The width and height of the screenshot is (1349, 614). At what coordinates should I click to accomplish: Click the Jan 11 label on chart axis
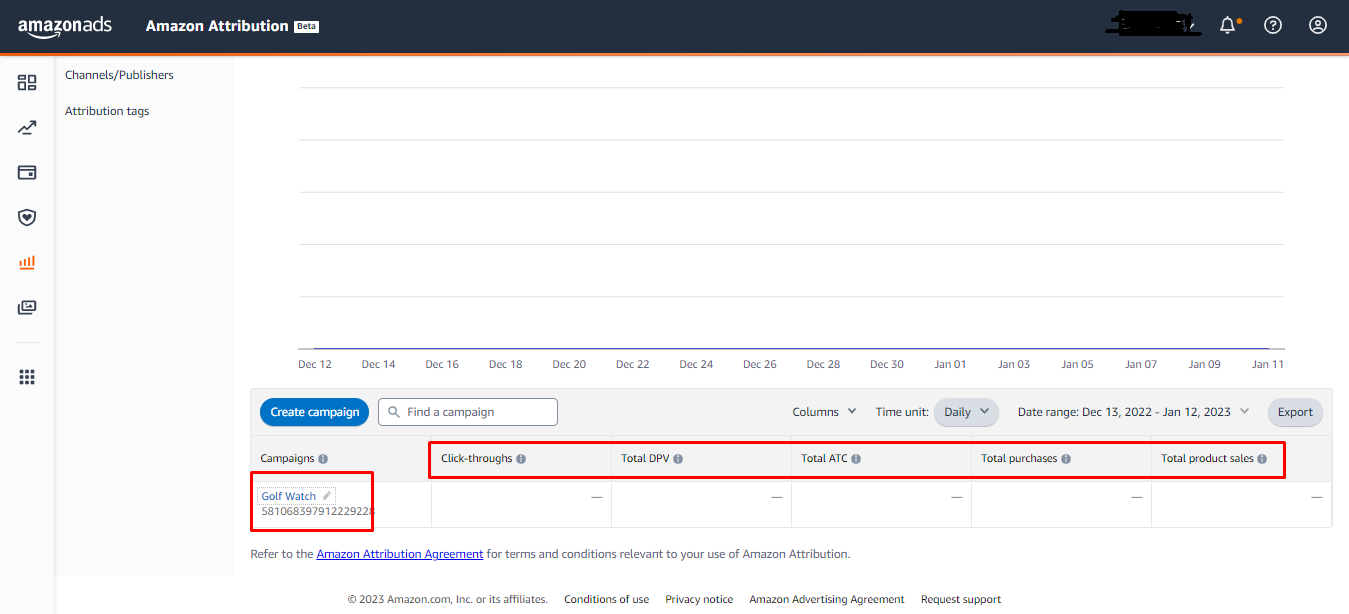1268,365
